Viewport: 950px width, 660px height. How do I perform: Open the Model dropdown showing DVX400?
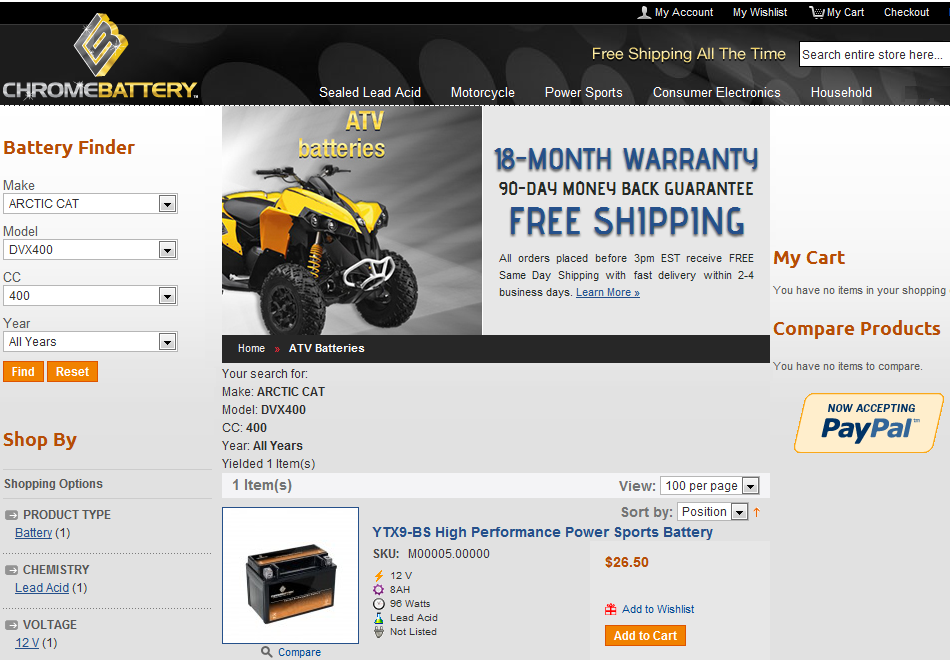coord(90,250)
